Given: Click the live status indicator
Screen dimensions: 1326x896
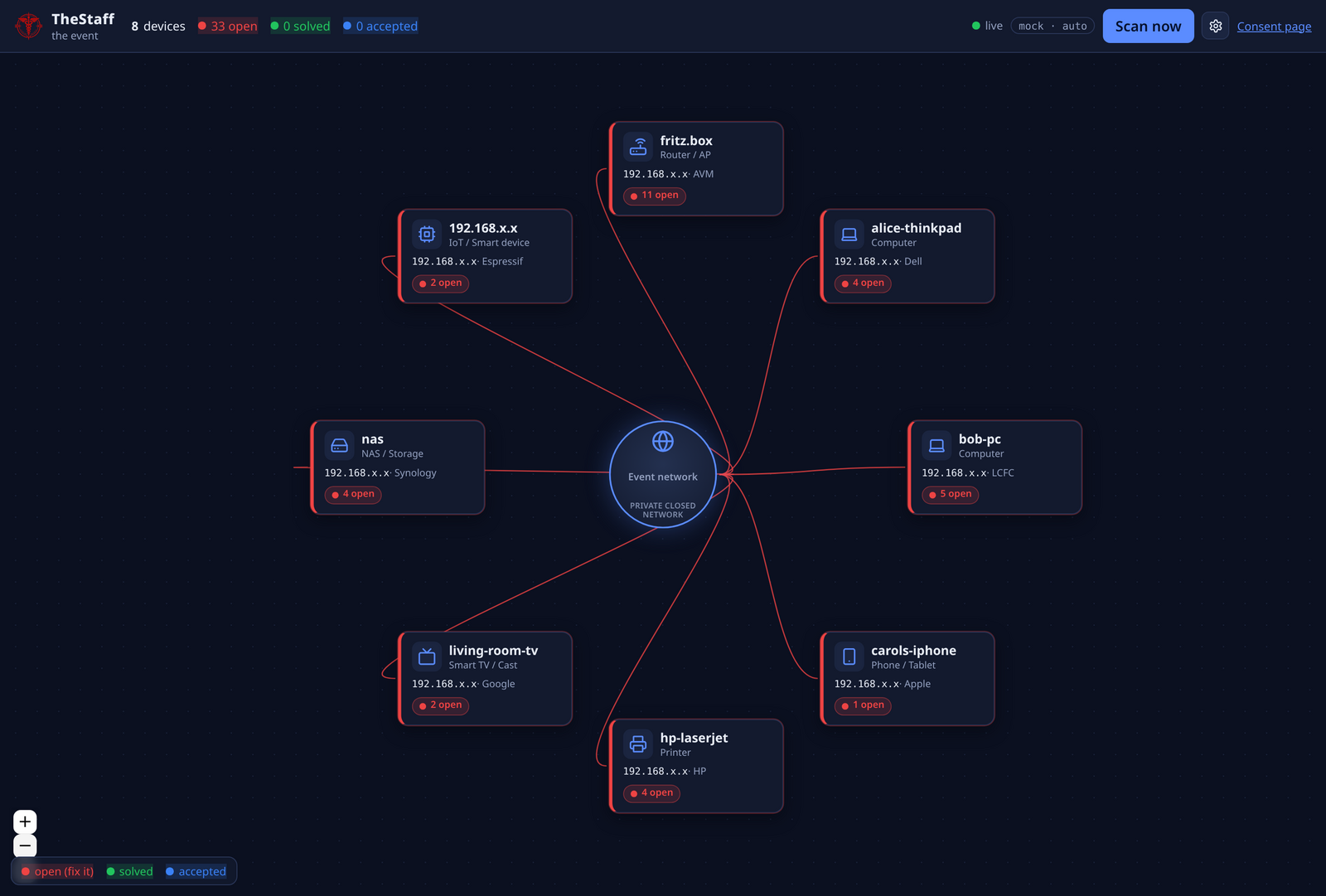Looking at the screenshot, I should pyautogui.click(x=987, y=26).
